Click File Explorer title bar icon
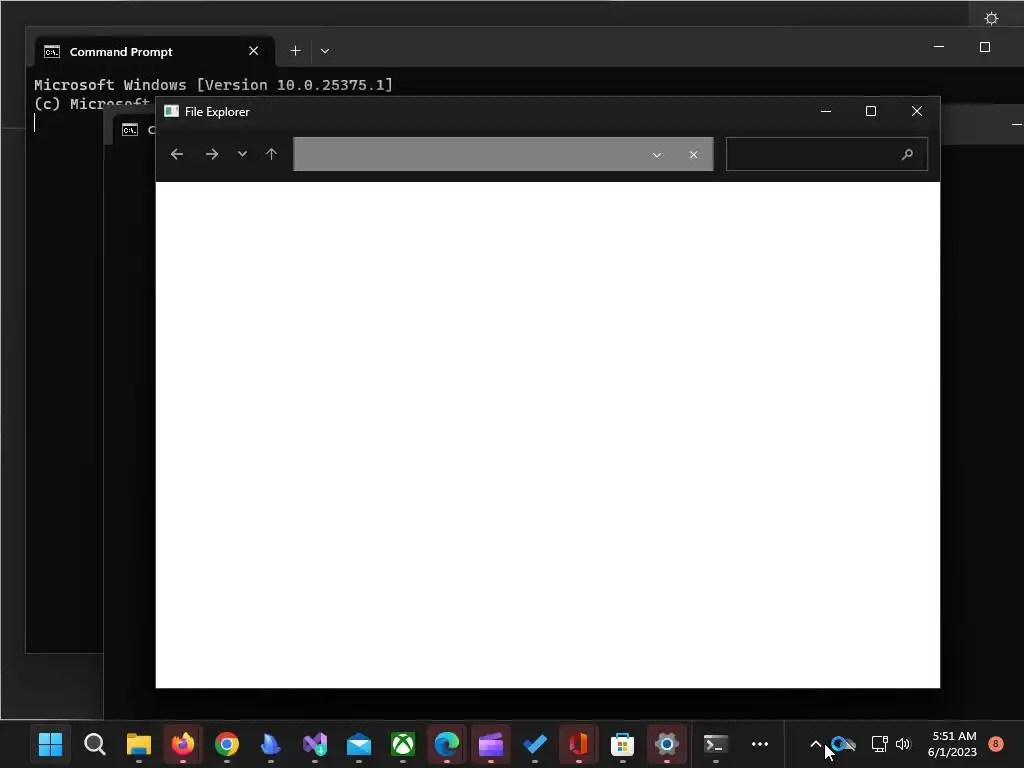 [x=172, y=112]
